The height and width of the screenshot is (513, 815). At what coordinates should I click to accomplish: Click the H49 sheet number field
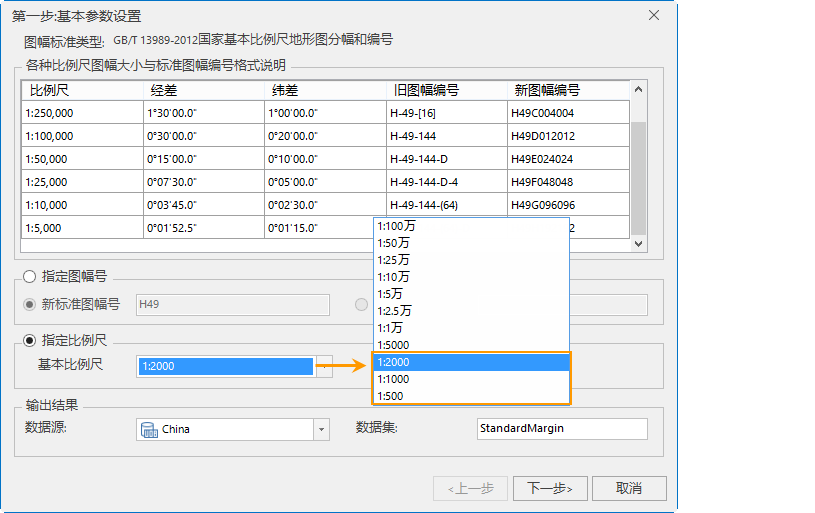[232, 304]
